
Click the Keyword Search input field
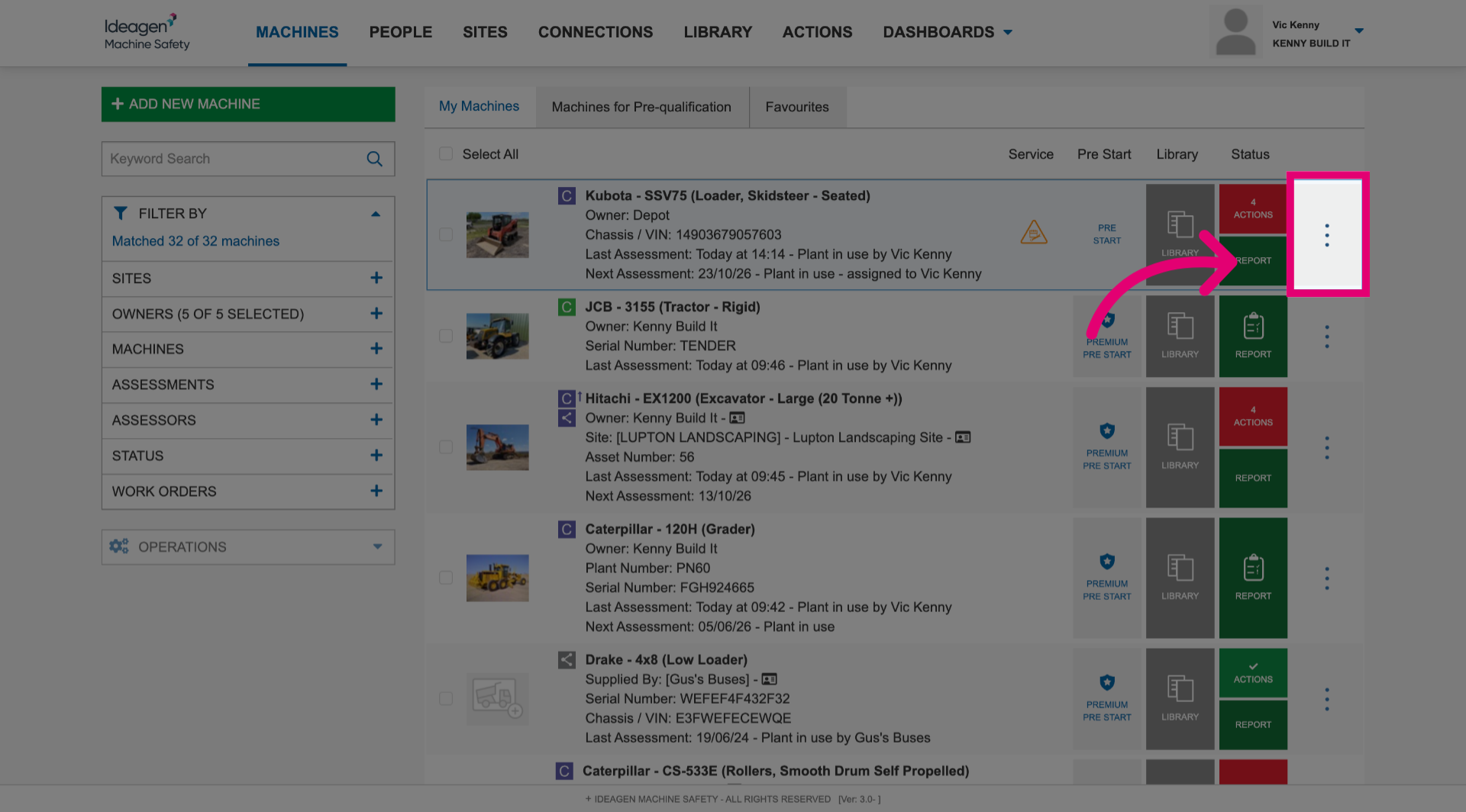[248, 159]
